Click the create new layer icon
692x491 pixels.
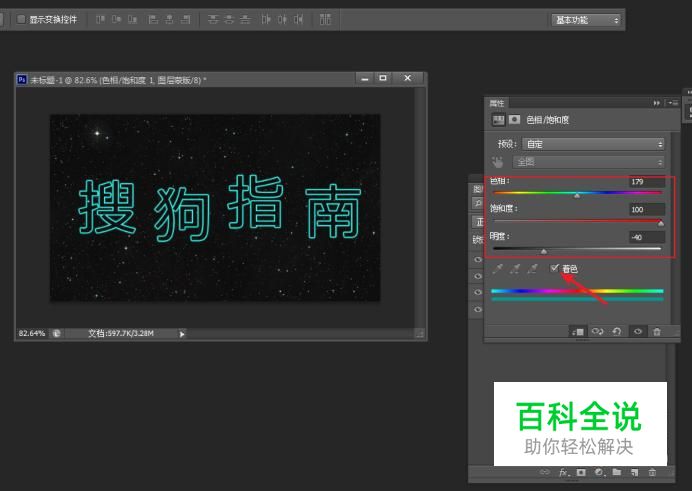coord(635,472)
